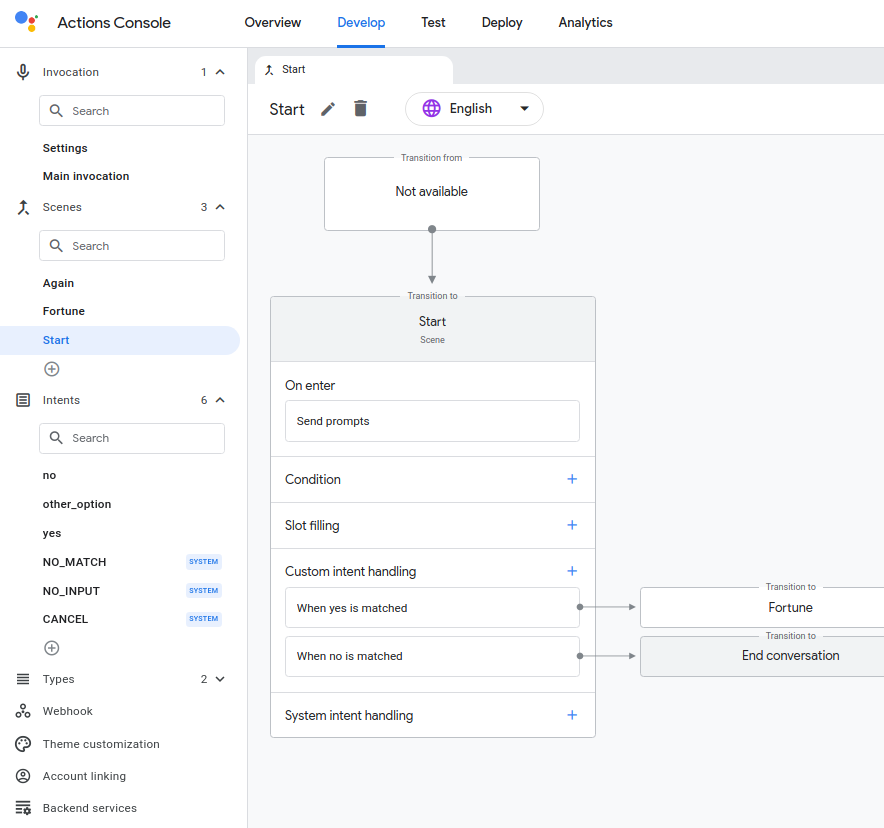This screenshot has height=828, width=884.
Task: Collapse the Intents section
Action: 220,400
